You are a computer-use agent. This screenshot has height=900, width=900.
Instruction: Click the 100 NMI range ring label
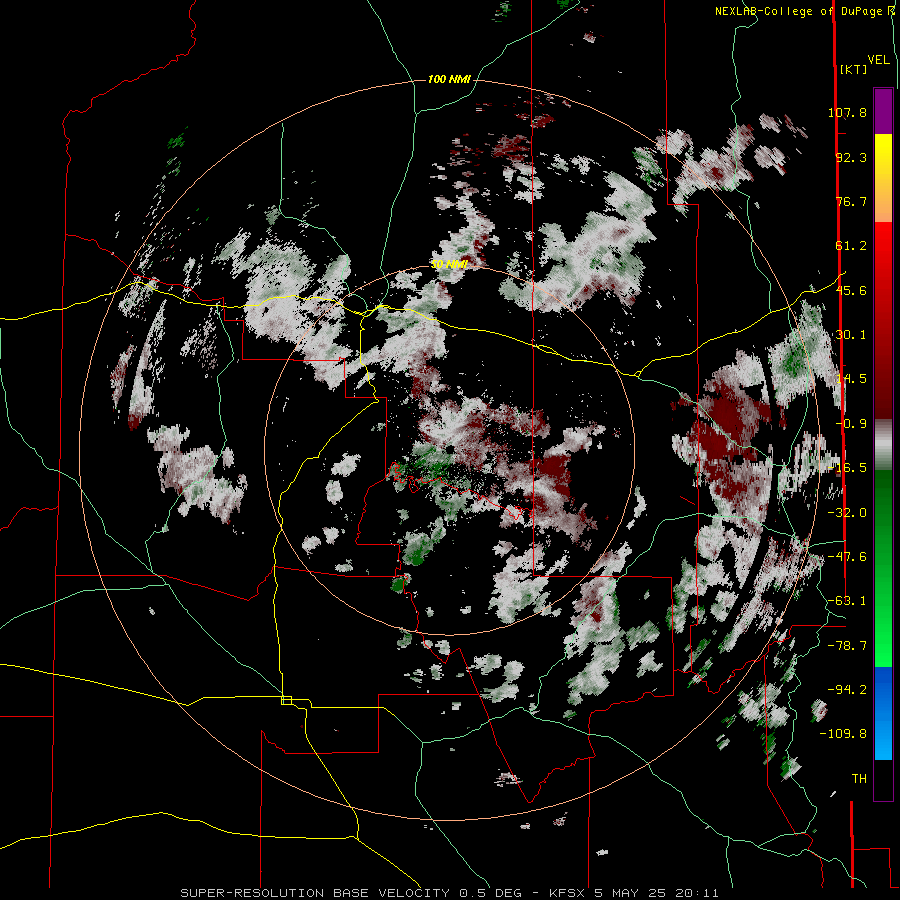(449, 79)
